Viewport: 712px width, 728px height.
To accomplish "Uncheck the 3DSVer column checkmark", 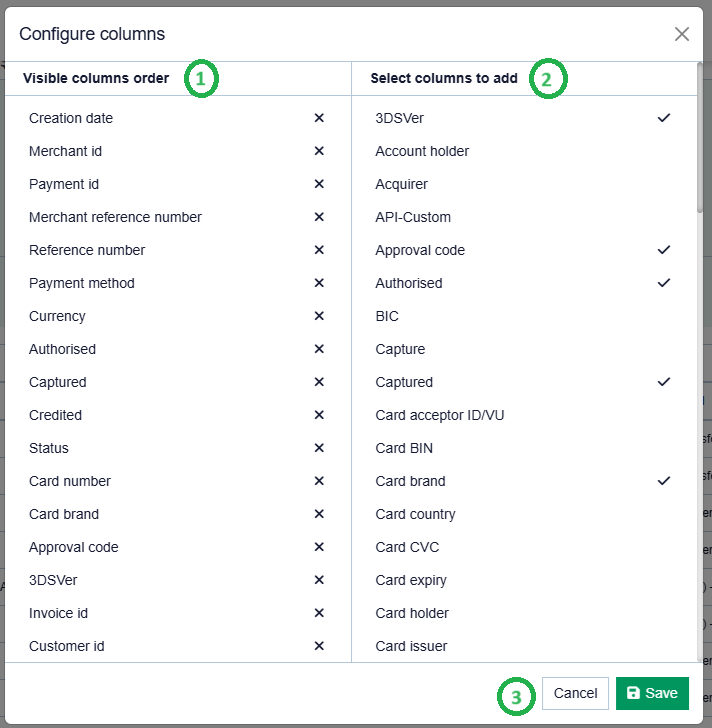I will [x=663, y=118].
